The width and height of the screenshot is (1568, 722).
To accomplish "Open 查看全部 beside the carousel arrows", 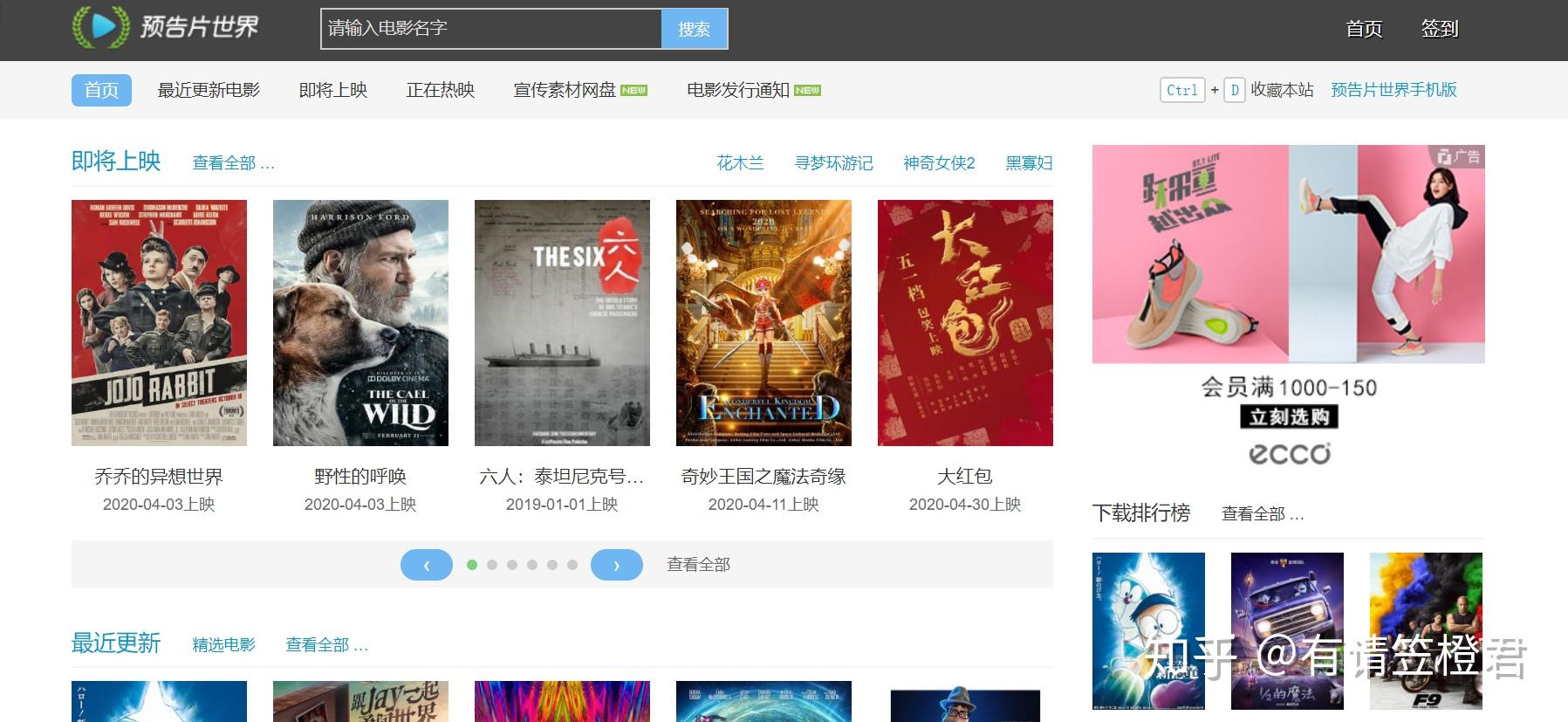I will point(698,565).
